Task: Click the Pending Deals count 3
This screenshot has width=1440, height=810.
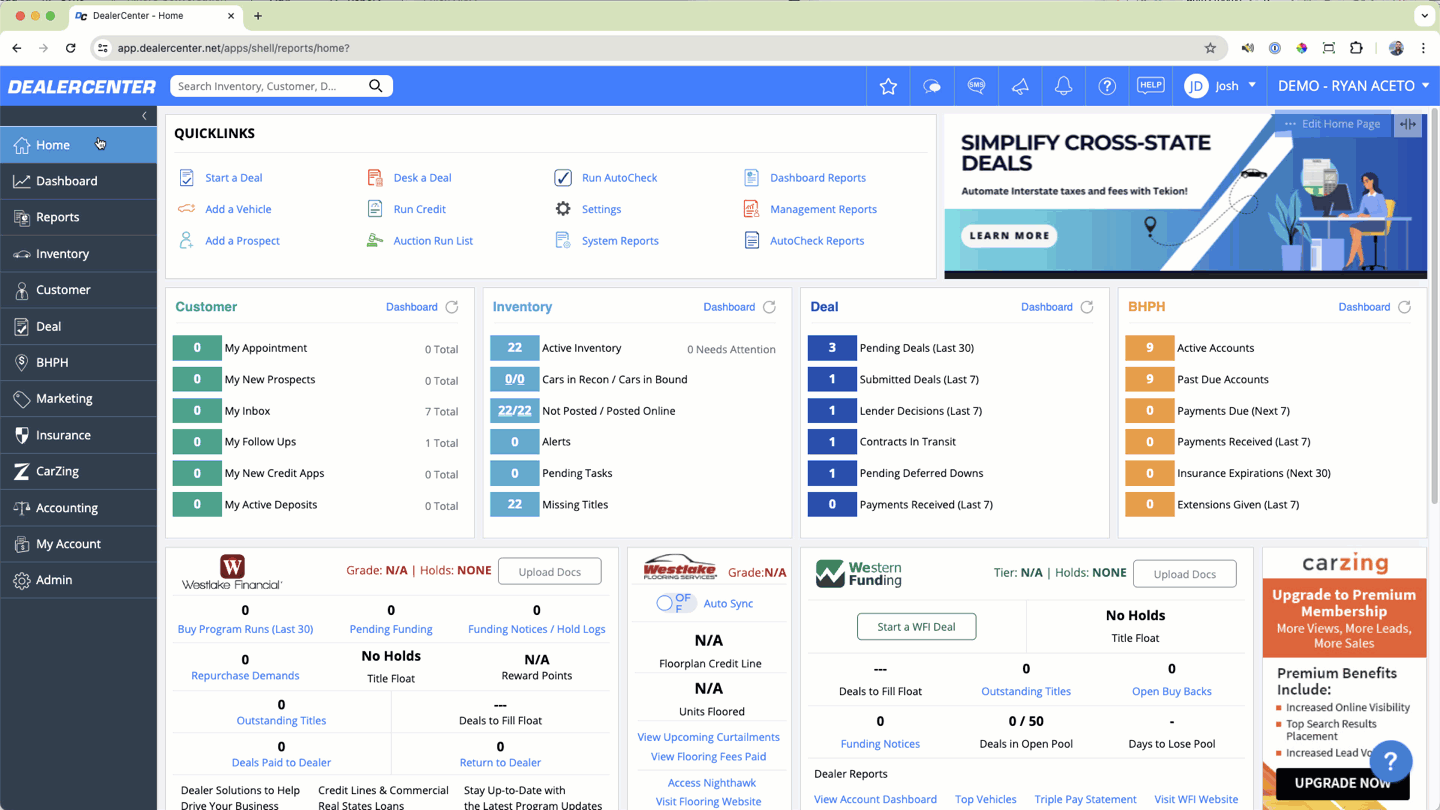Action: pos(832,348)
